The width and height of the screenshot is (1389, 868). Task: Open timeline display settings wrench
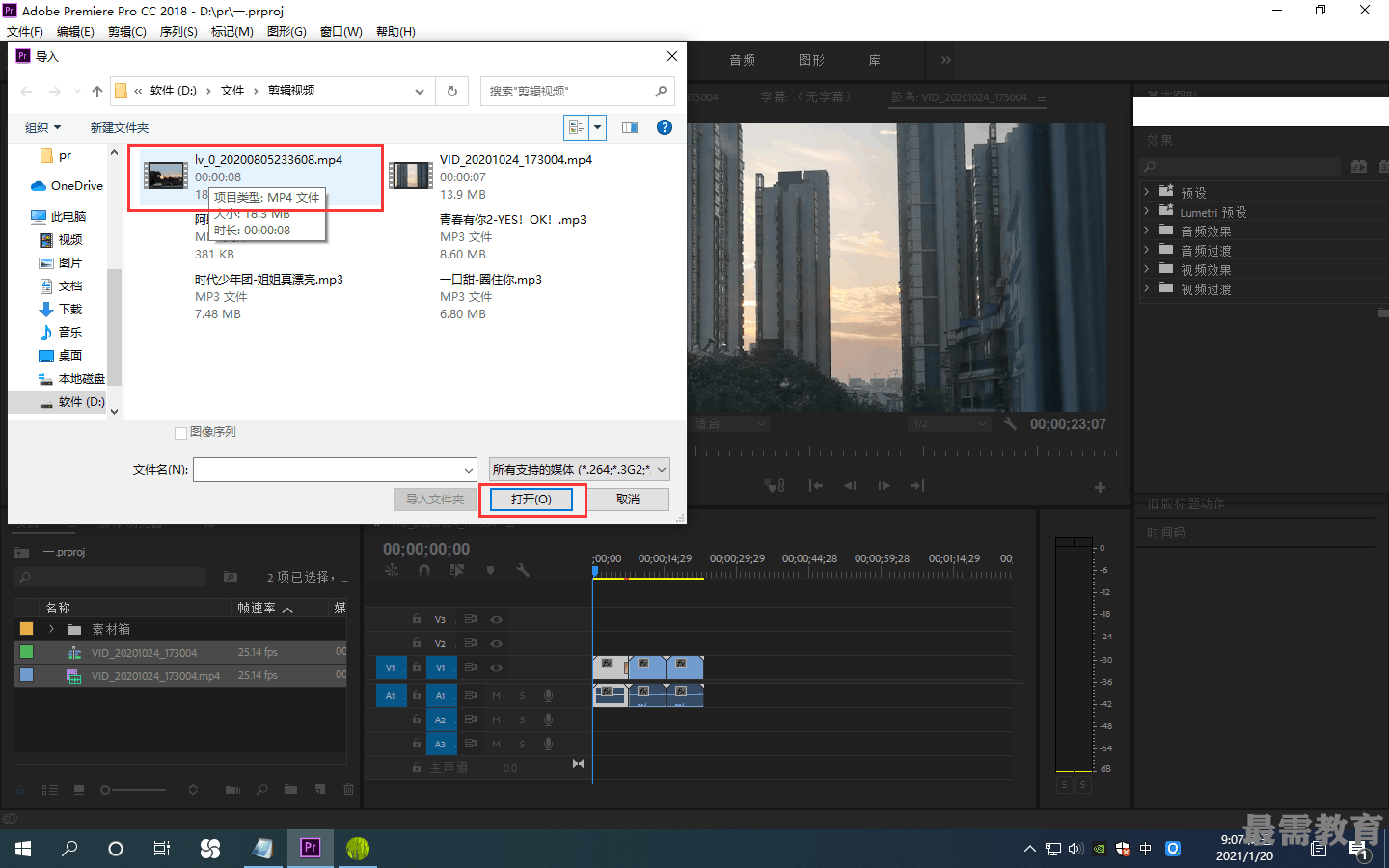[x=523, y=570]
